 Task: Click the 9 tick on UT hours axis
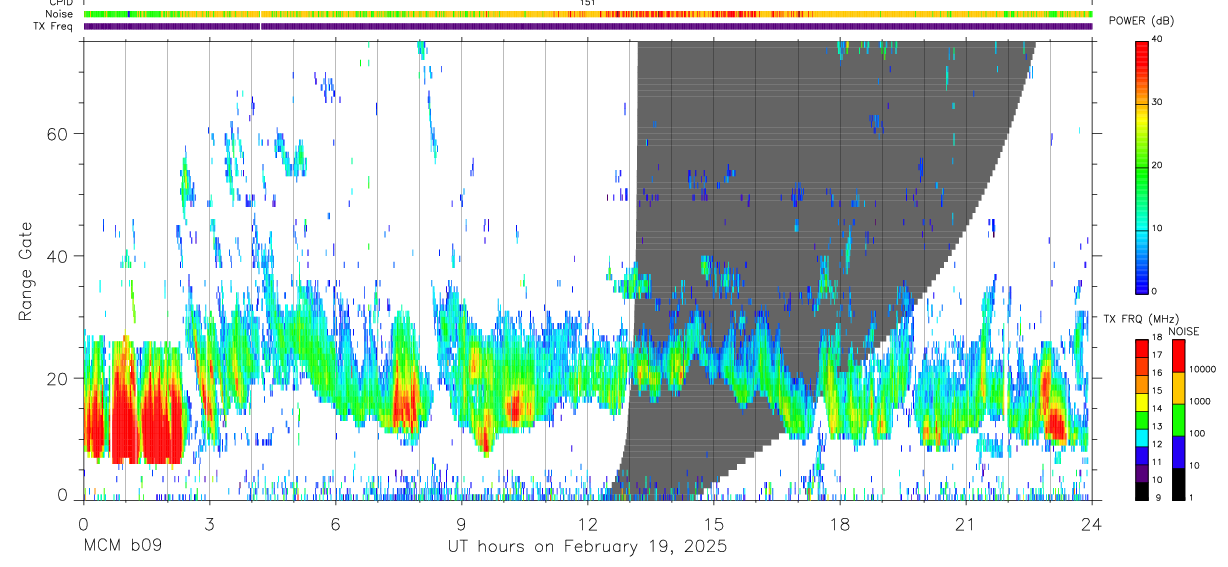pyautogui.click(x=461, y=523)
